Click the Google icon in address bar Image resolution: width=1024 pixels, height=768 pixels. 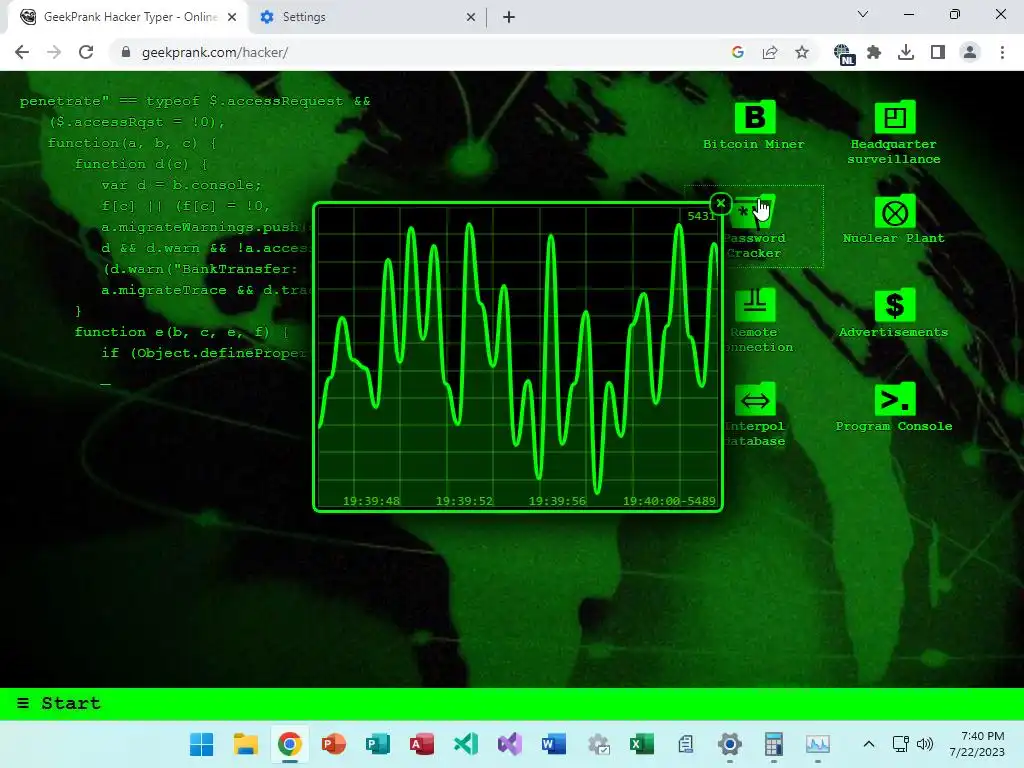point(737,52)
